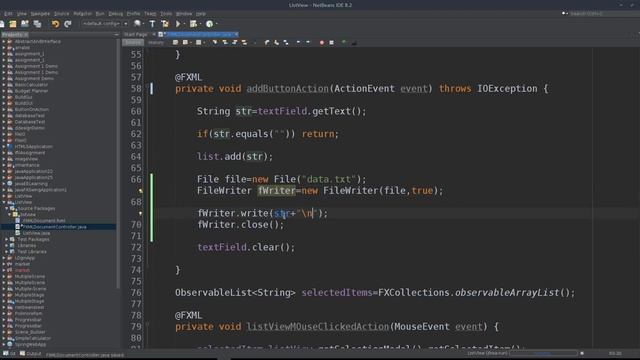Open the Output tab at bottom
The width and height of the screenshot is (640, 360).
click(x=31, y=354)
